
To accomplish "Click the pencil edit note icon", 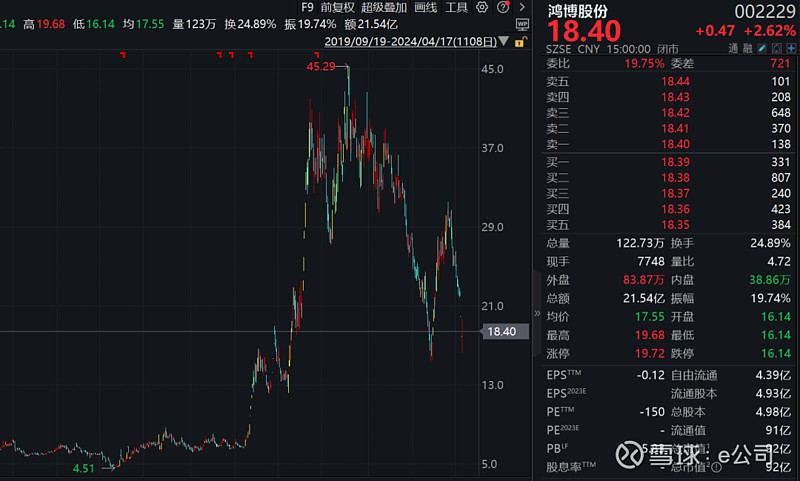I will pos(762,48).
